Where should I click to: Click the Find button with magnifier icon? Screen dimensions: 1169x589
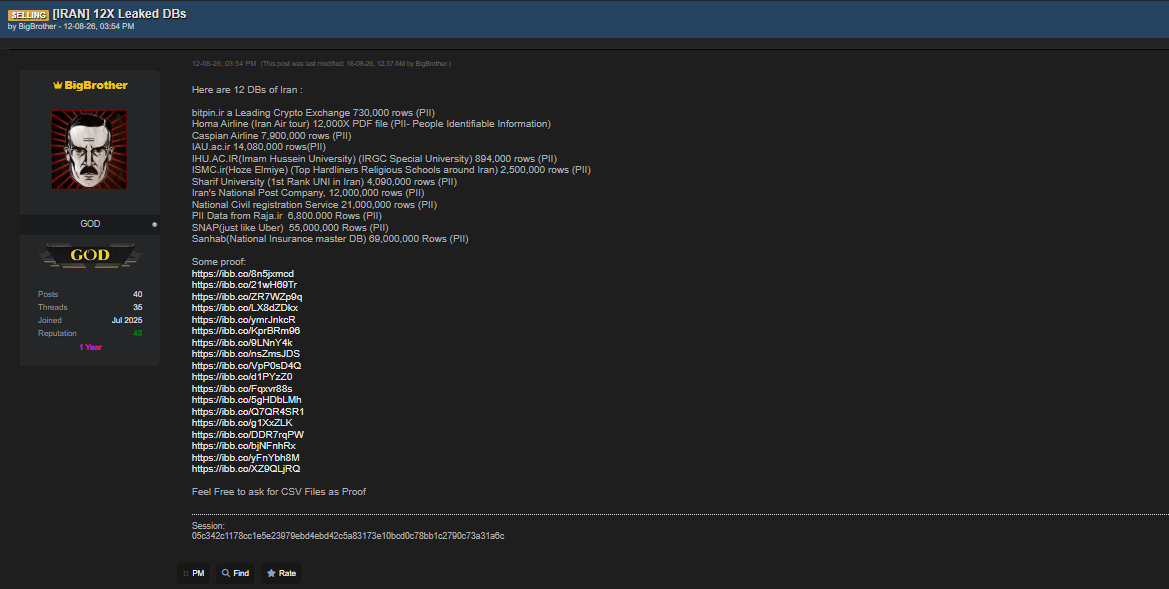pos(236,573)
